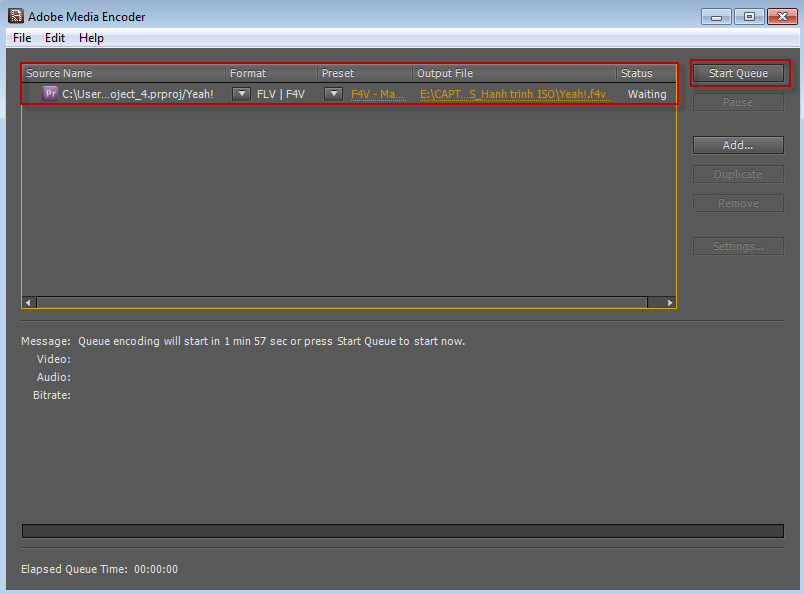Click the Pause button
Image resolution: width=804 pixels, height=594 pixels.
[738, 102]
